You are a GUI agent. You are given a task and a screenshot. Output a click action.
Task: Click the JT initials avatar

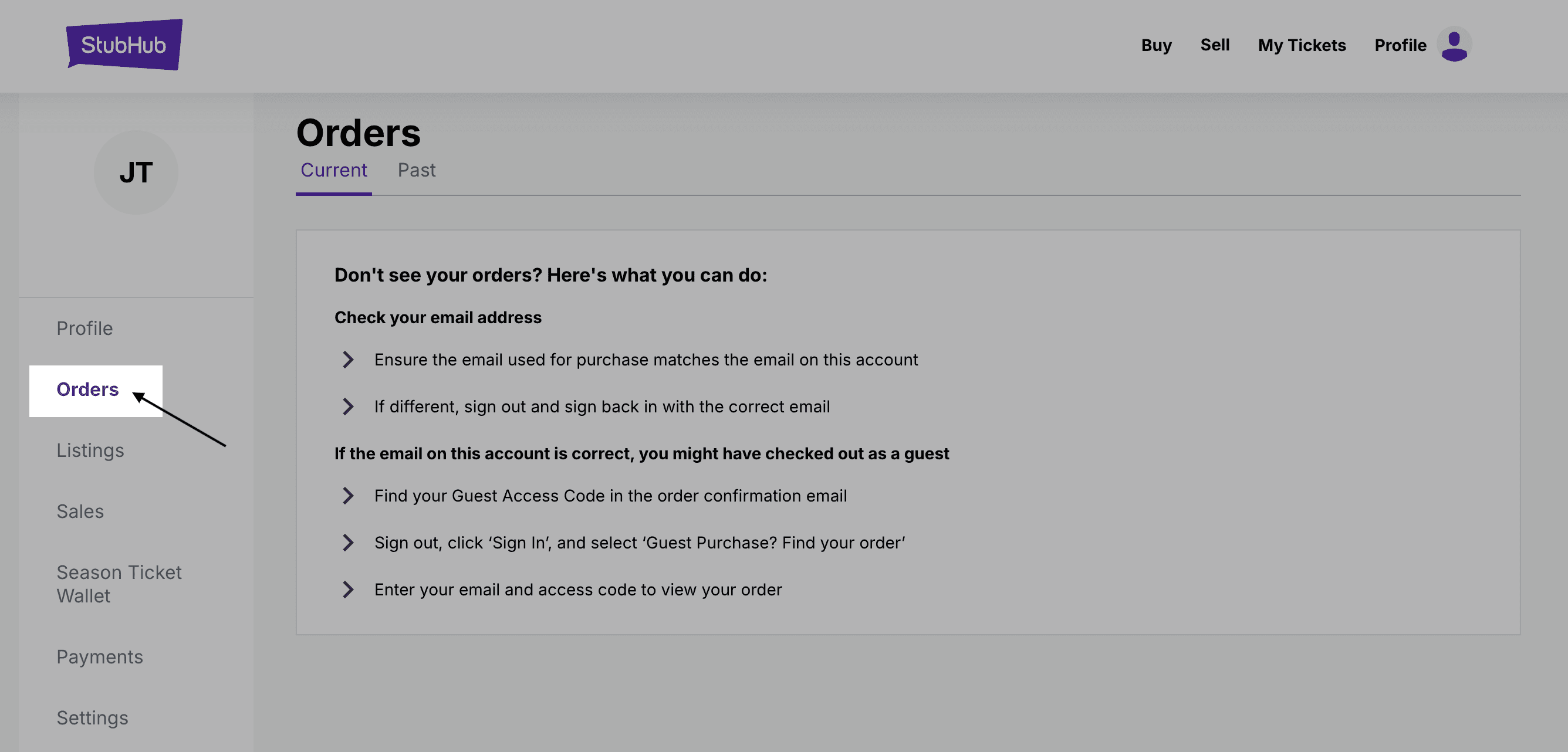click(x=136, y=172)
